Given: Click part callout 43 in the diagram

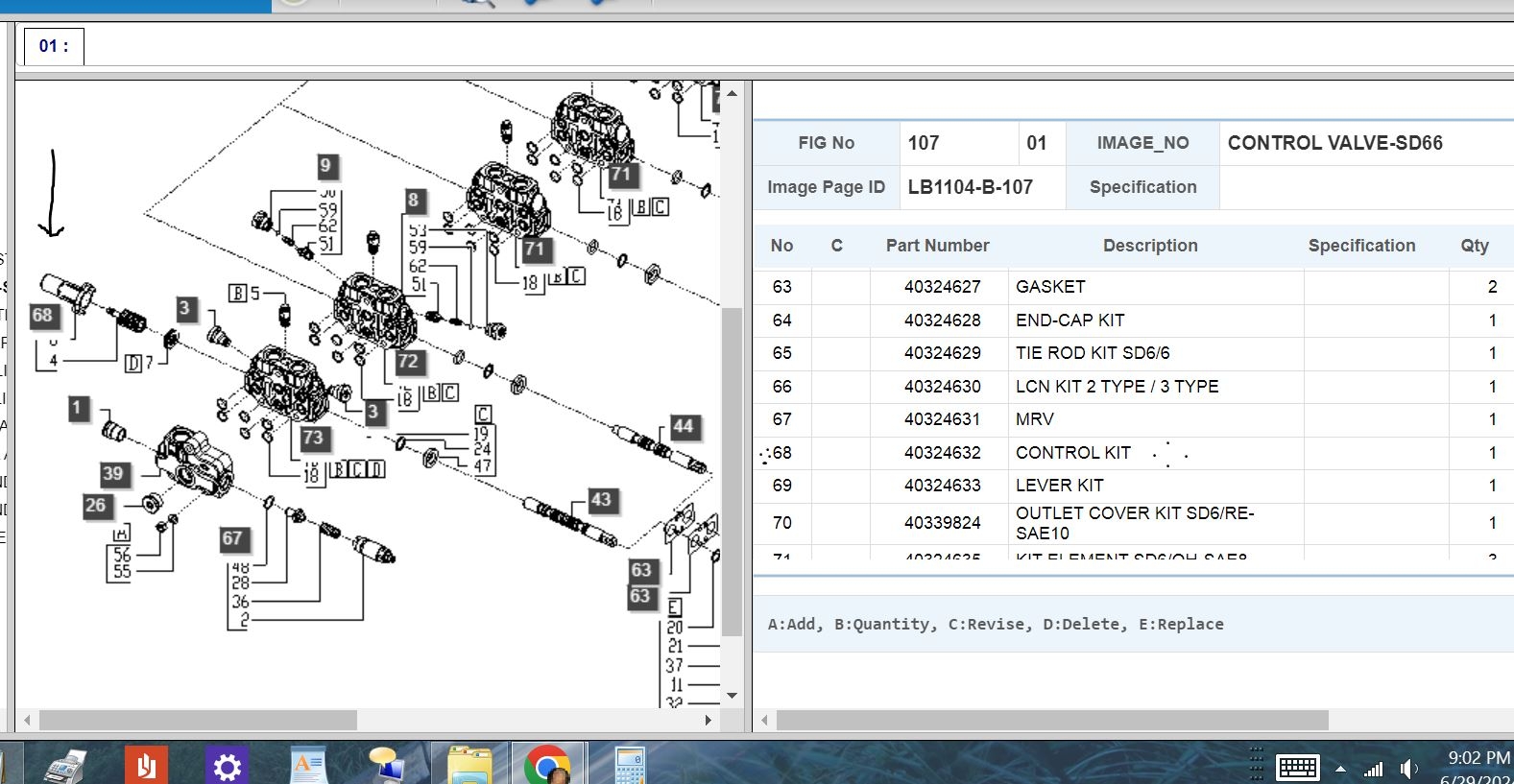Looking at the screenshot, I should [601, 500].
